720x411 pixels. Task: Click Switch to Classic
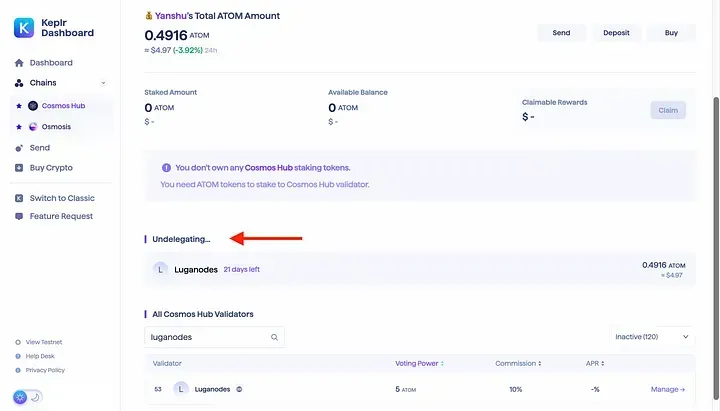(62, 198)
